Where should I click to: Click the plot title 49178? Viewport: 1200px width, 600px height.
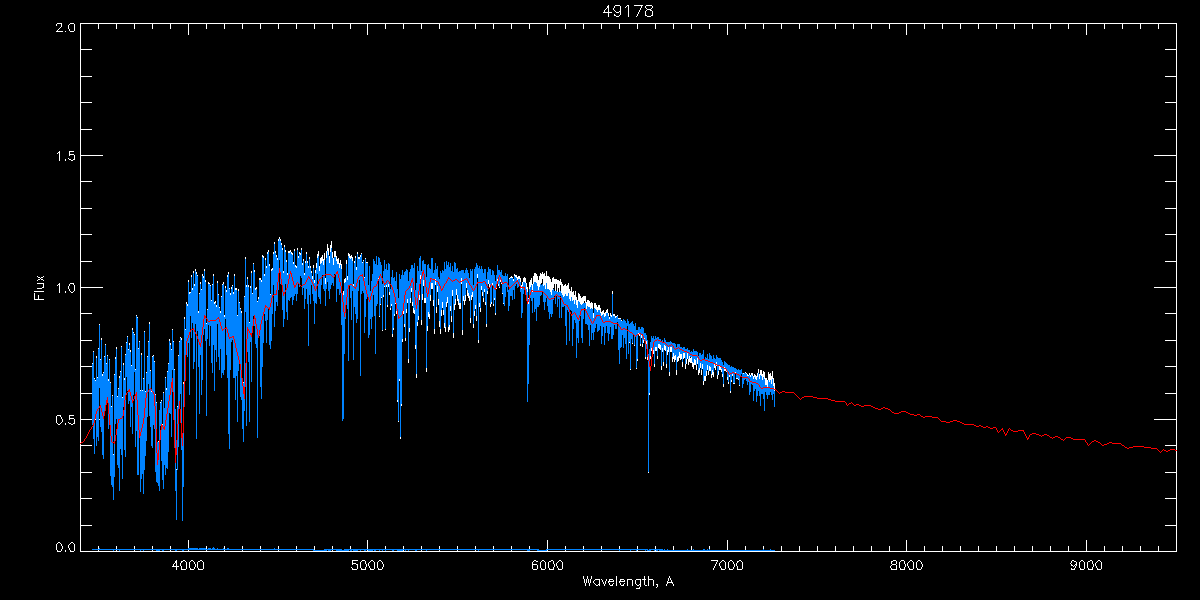(629, 11)
